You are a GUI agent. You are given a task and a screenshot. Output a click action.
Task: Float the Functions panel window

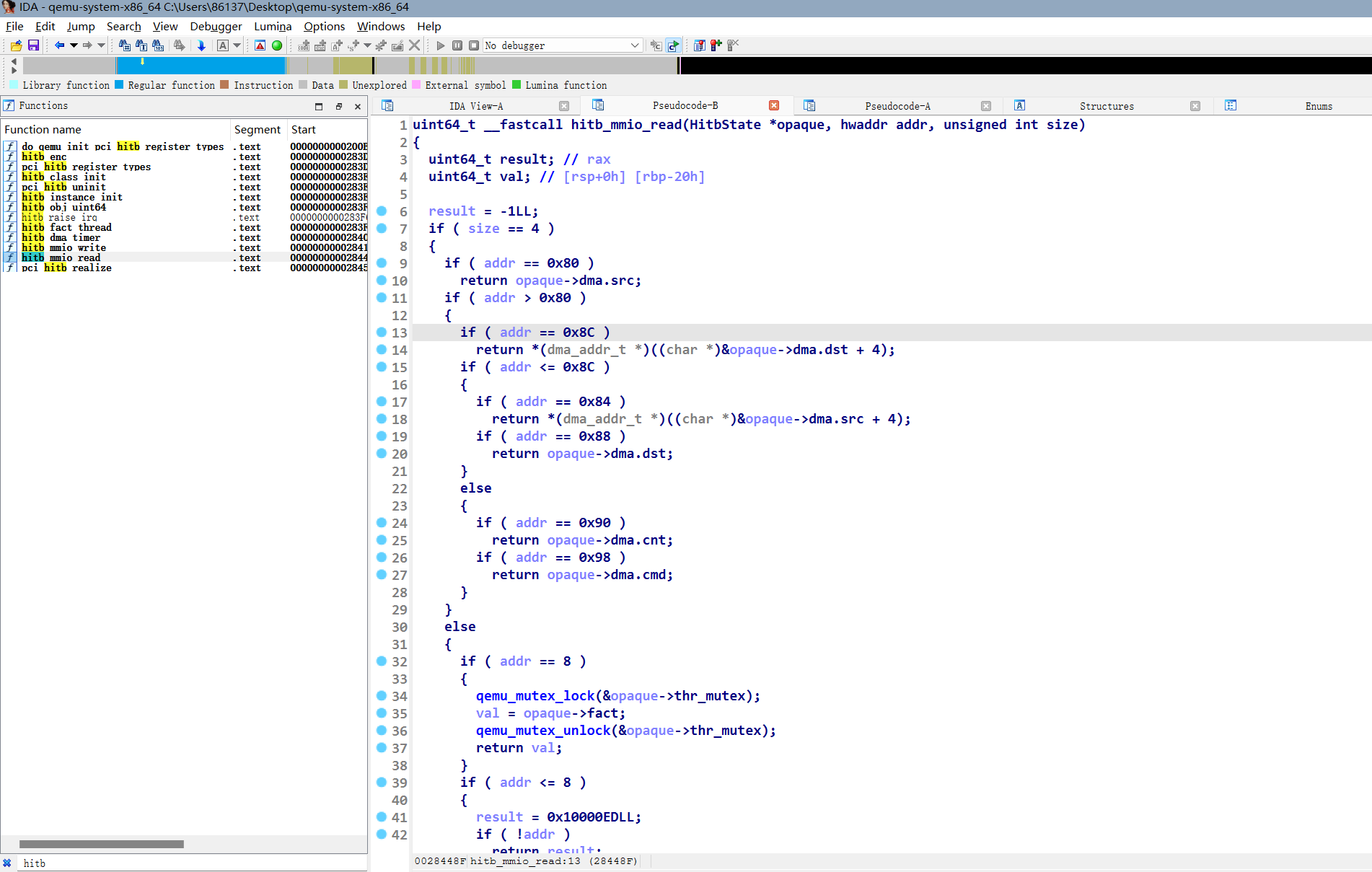coord(338,106)
